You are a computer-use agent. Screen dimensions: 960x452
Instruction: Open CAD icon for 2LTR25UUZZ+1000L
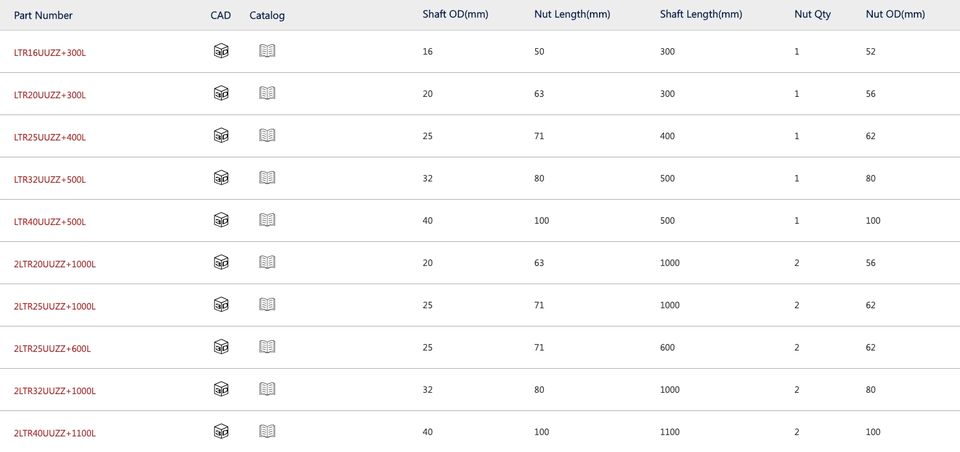(x=221, y=304)
